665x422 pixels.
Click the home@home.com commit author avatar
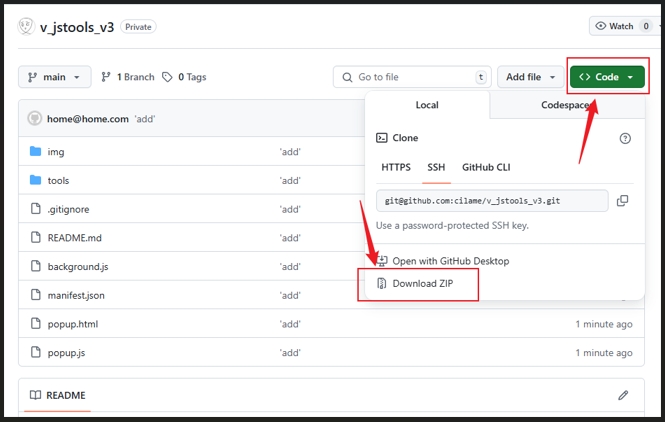coord(34,118)
